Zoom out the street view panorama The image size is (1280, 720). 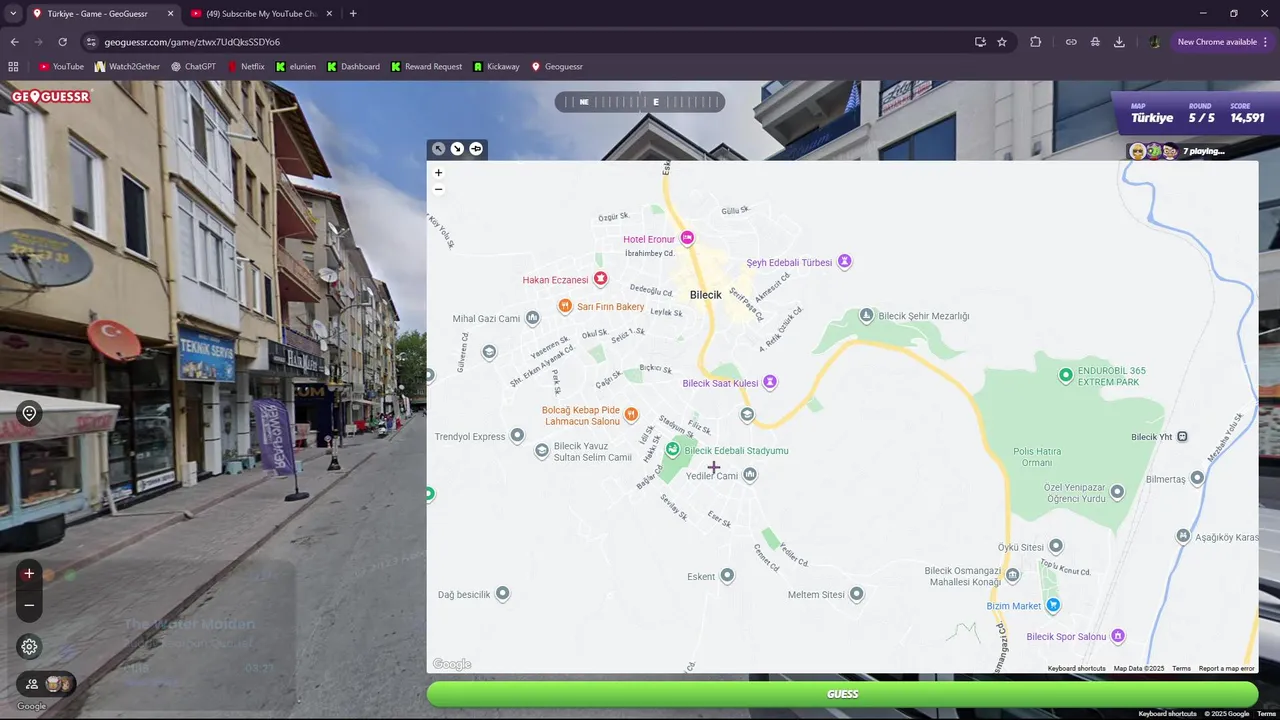click(29, 605)
